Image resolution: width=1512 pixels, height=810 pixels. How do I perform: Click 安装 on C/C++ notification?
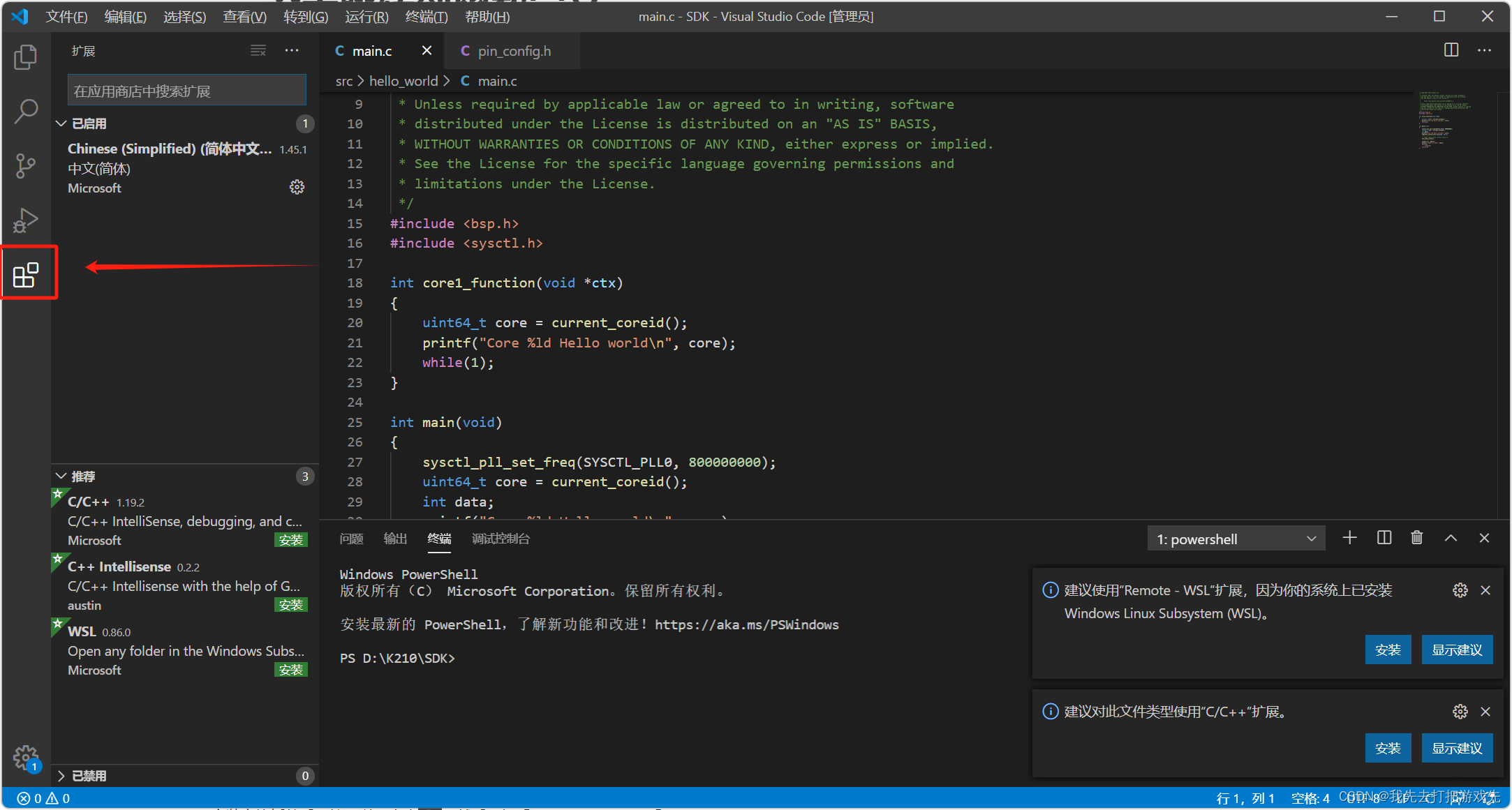click(1388, 749)
